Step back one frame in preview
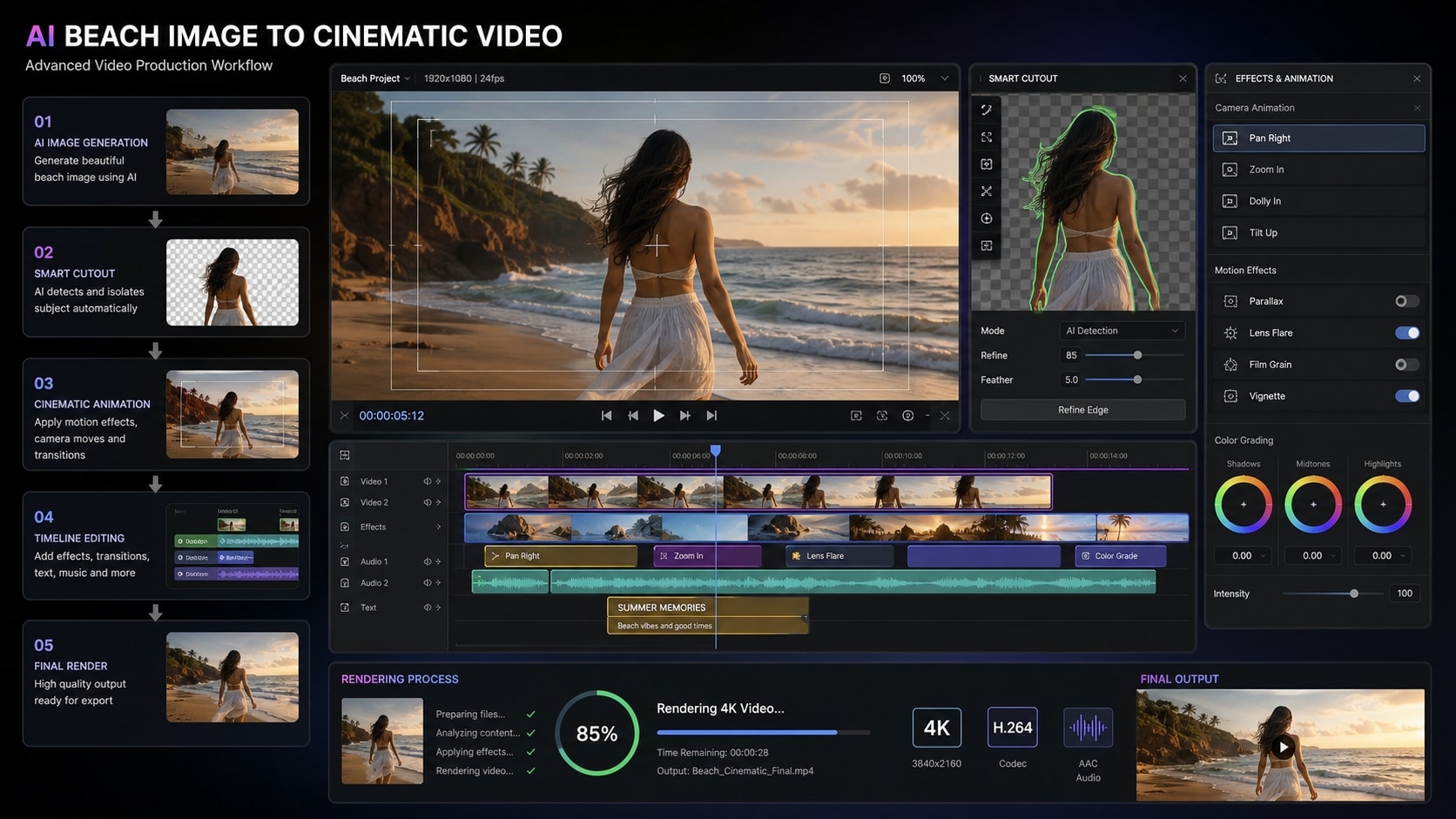The height and width of the screenshot is (819, 1456). tap(633, 416)
